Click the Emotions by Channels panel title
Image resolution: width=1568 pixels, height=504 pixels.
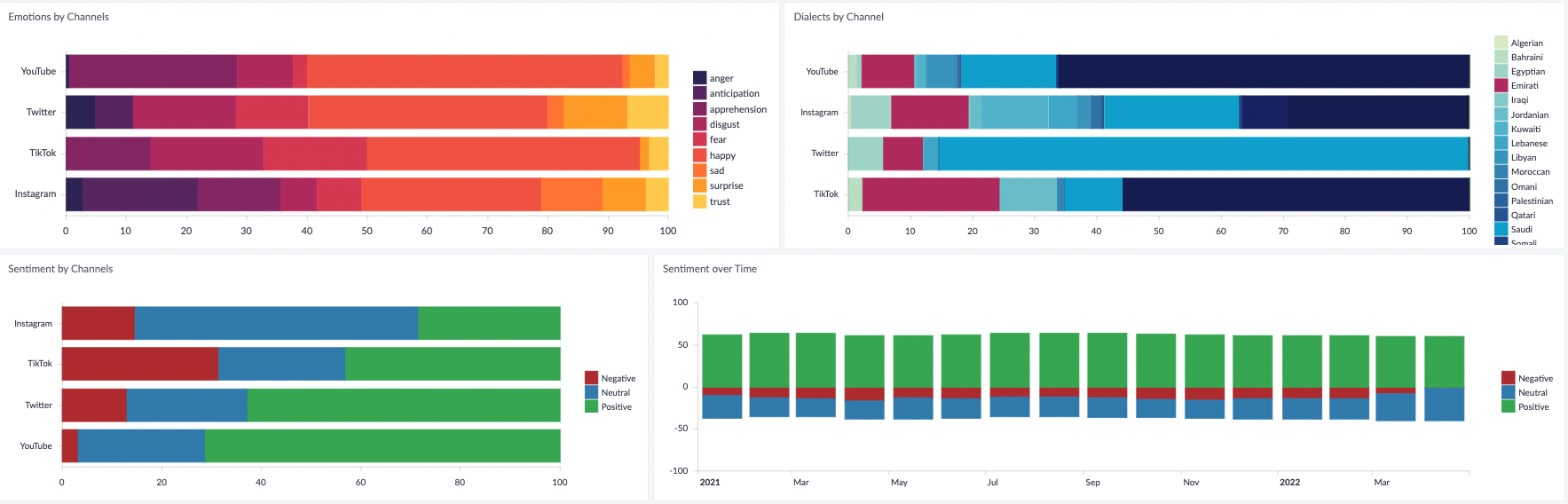59,17
